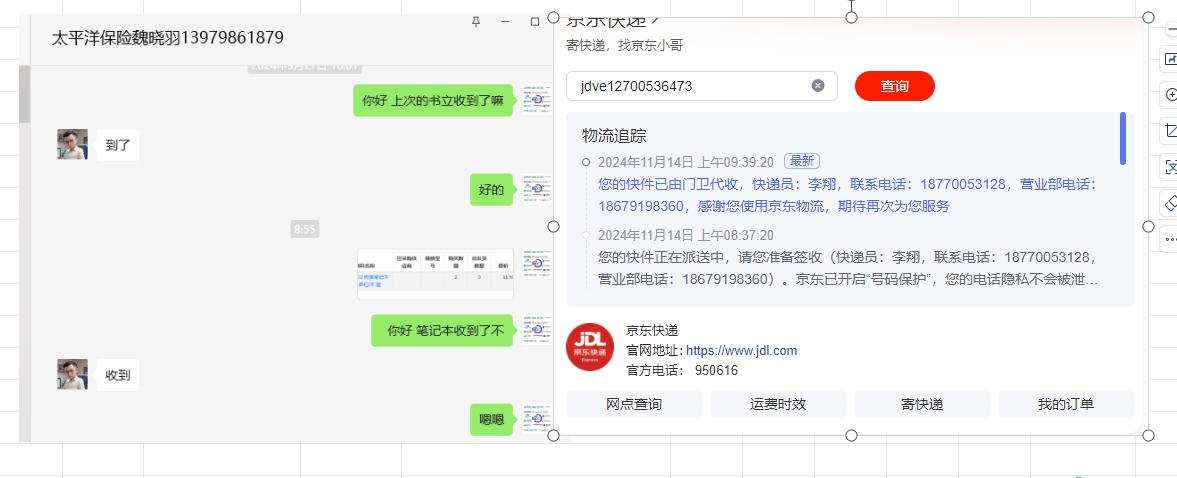
Task: Click the sent message 好的
Action: 492,190
